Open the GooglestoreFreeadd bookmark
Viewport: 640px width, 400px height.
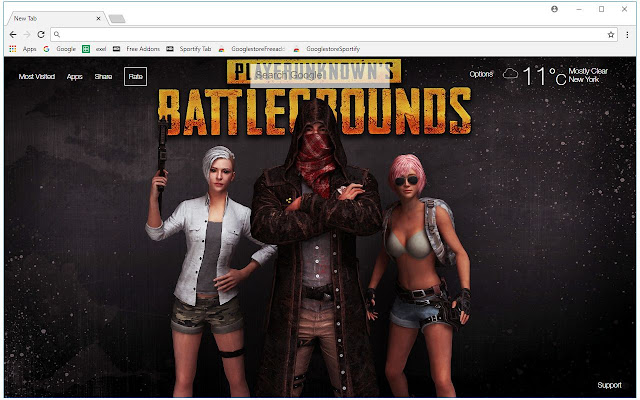tap(251, 49)
